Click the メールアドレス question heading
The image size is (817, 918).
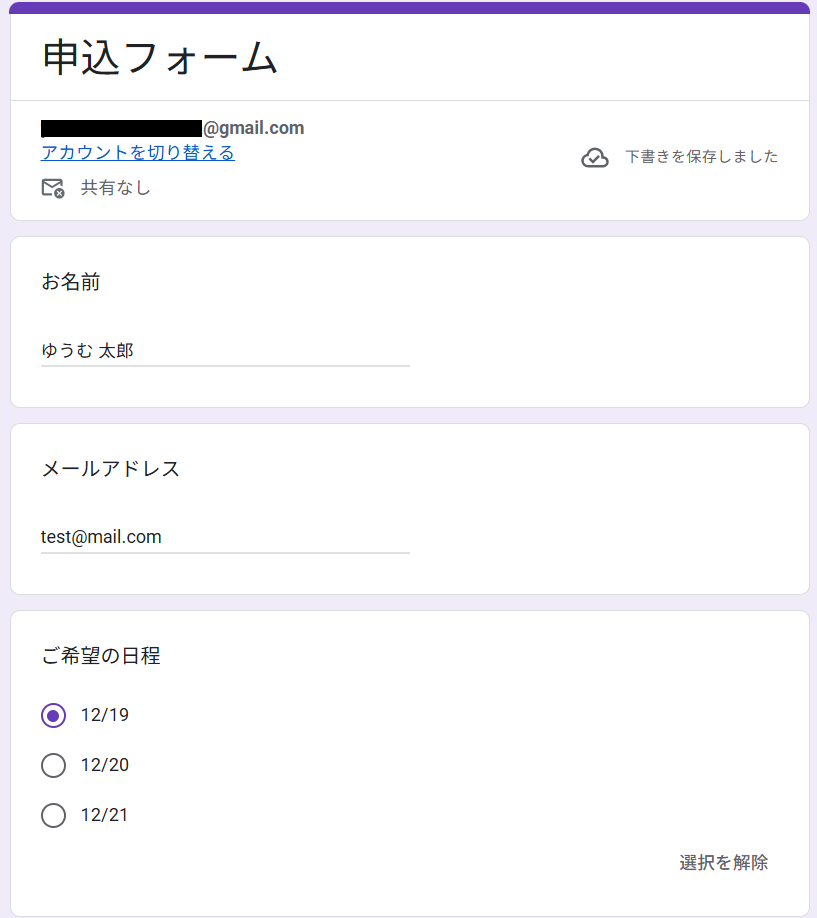coord(111,469)
